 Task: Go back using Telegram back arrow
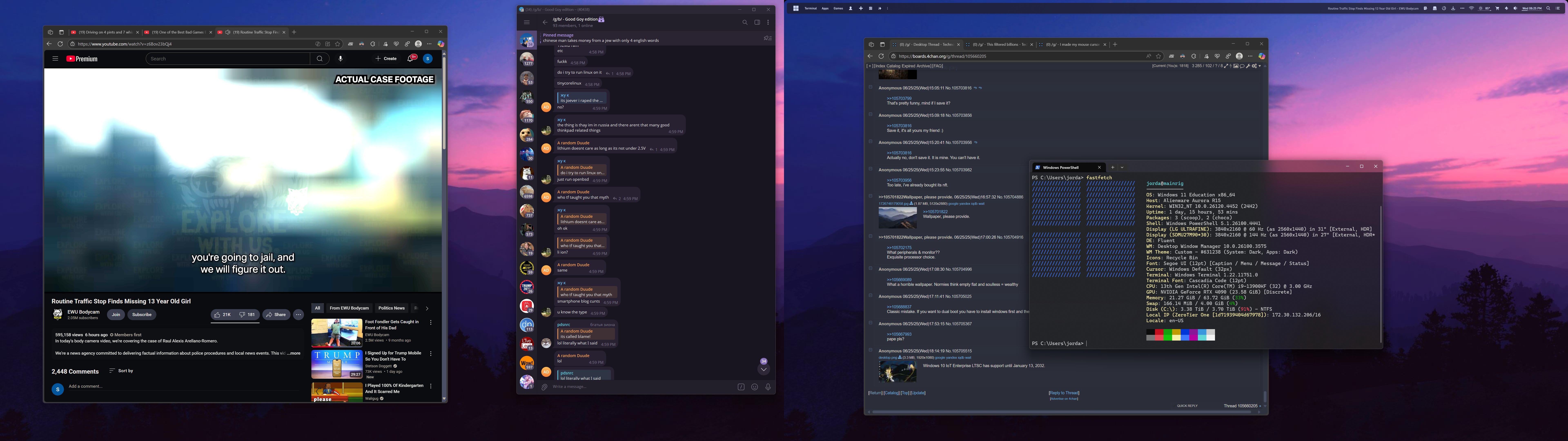pos(545,22)
